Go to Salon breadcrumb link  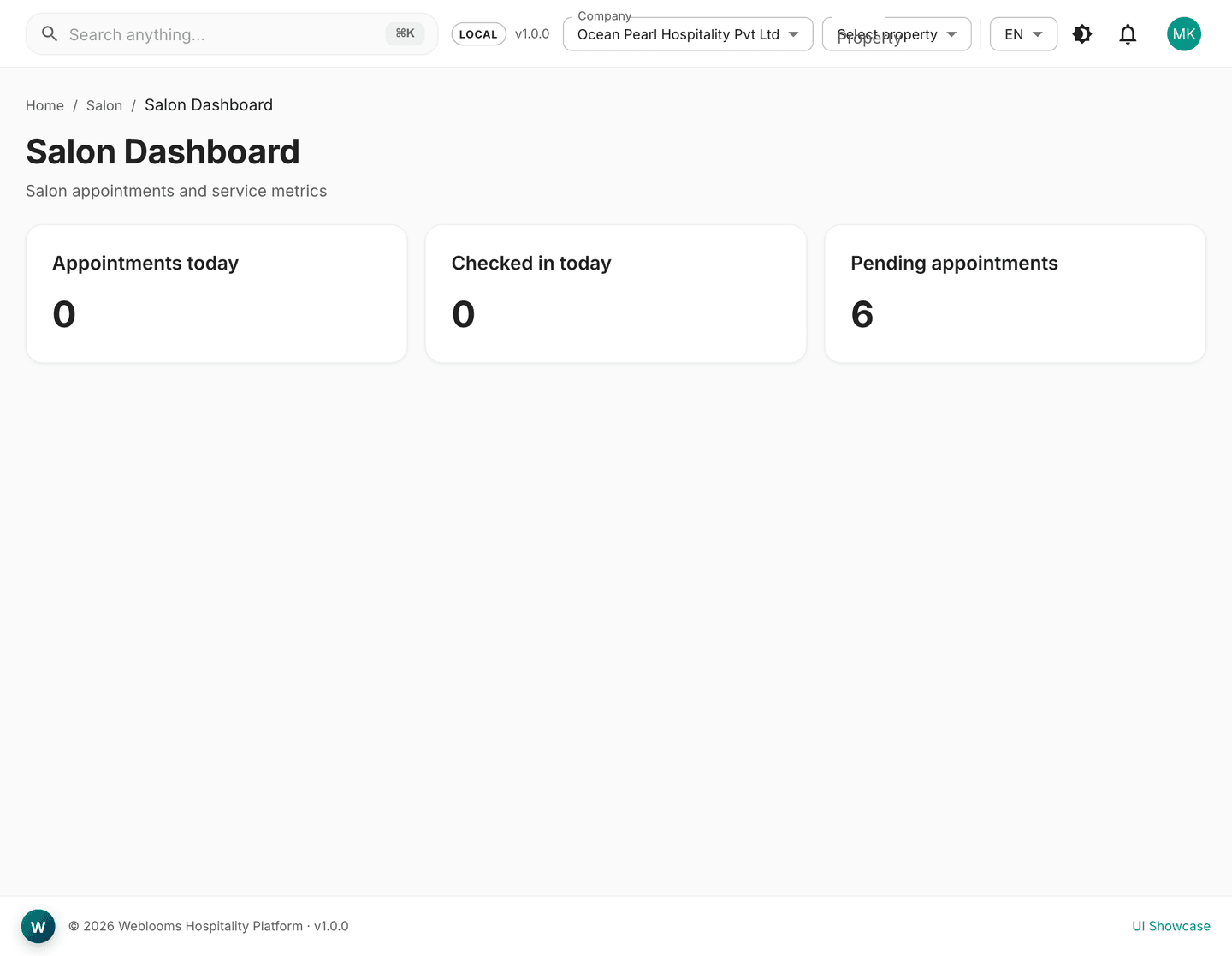pyautogui.click(x=104, y=105)
